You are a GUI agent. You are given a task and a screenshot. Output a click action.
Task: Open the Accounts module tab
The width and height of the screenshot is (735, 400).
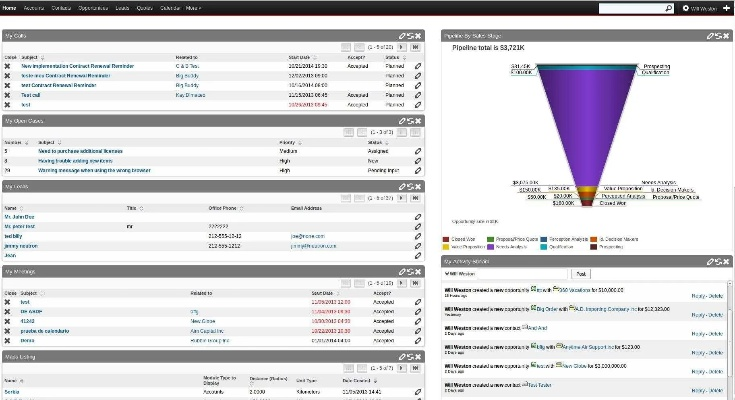[x=35, y=8]
